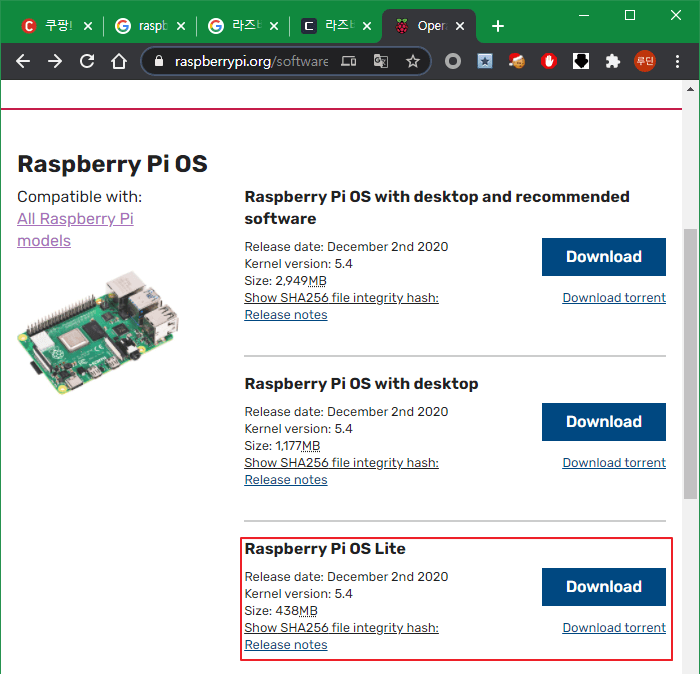Open a new browser tab
This screenshot has height=674, width=700.
(498, 26)
